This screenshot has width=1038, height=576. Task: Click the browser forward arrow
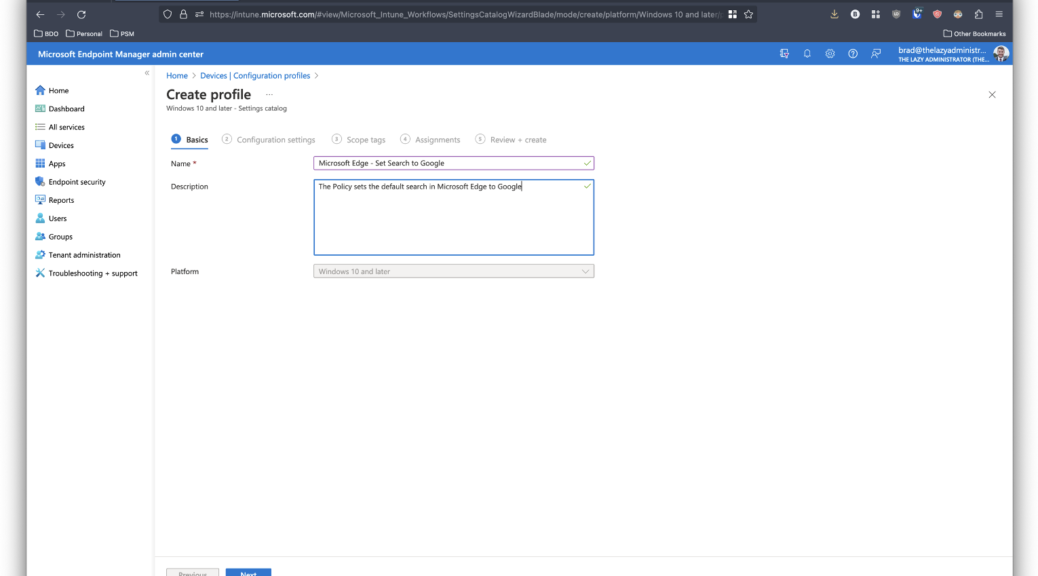tap(61, 14)
